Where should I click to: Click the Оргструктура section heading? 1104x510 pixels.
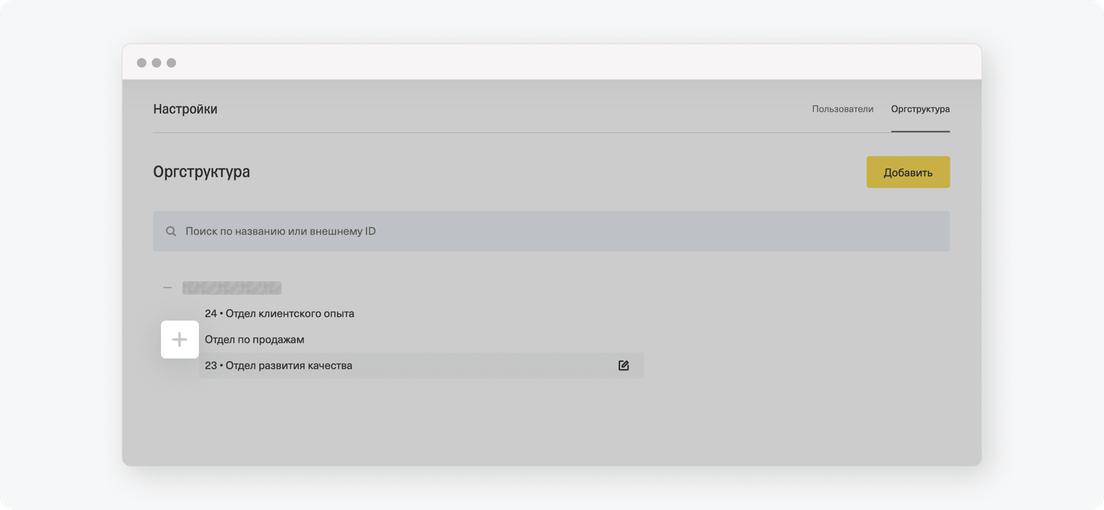pyautogui.click(x=201, y=172)
